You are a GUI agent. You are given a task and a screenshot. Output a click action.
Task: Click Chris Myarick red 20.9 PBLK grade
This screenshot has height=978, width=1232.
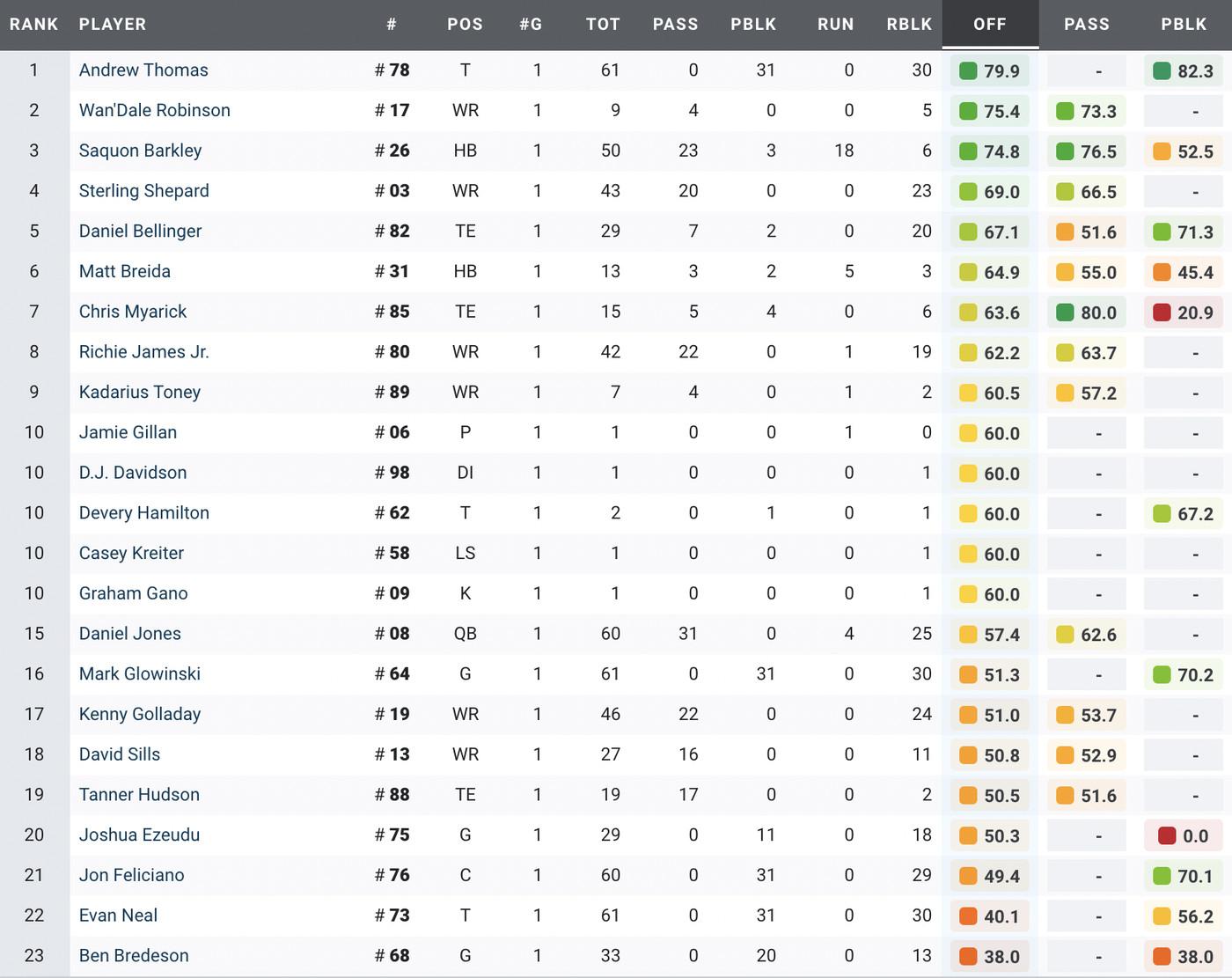pyautogui.click(x=1184, y=313)
